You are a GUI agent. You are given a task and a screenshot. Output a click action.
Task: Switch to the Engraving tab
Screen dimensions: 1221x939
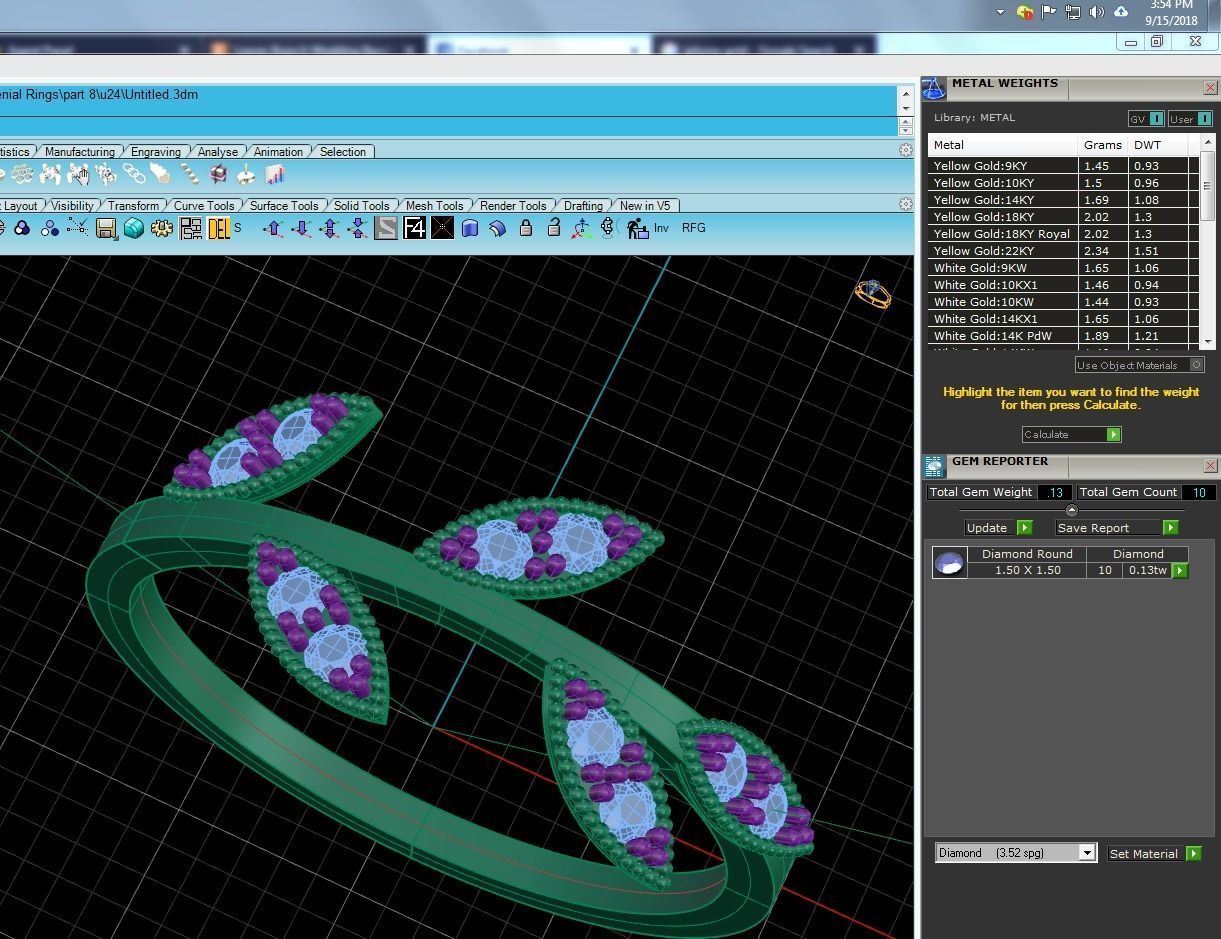156,152
